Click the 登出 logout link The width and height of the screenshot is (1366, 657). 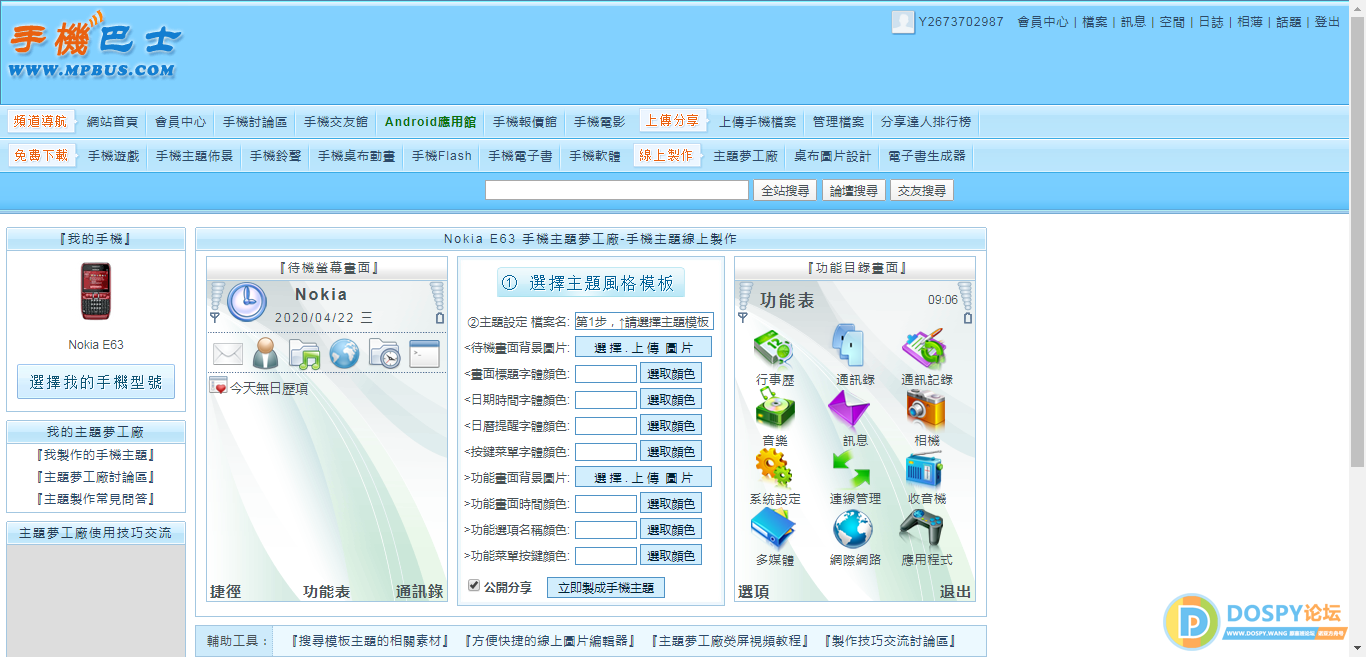pos(1327,22)
